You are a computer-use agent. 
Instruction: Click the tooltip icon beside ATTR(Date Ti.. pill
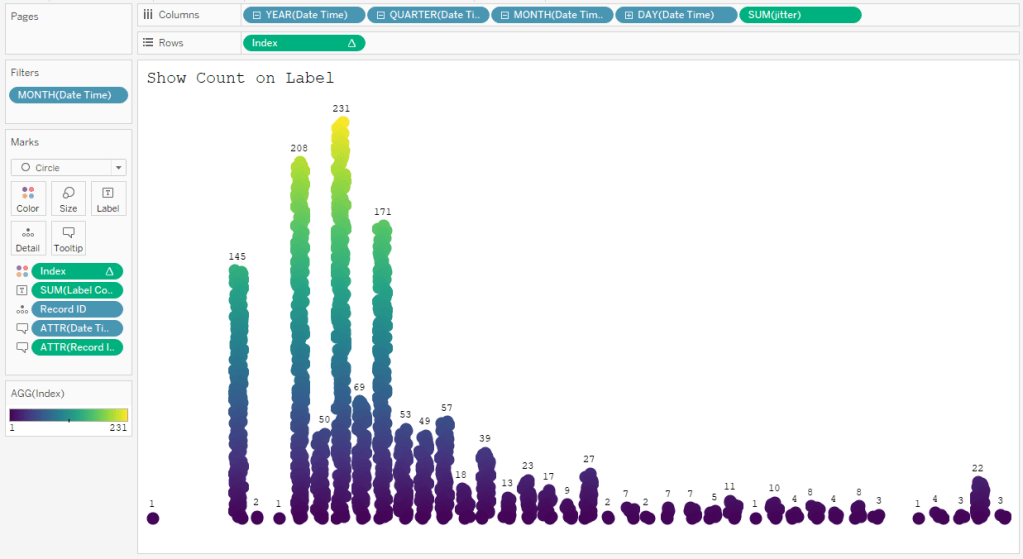(x=22, y=328)
